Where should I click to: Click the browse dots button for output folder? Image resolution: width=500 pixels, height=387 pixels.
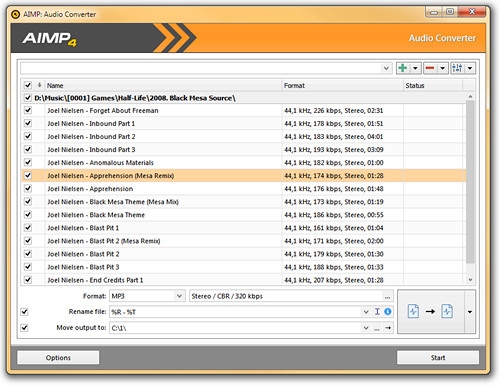[x=377, y=328]
